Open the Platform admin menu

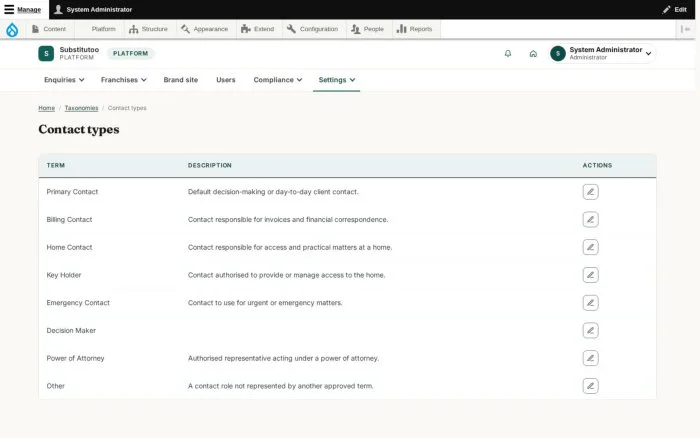coord(100,29)
